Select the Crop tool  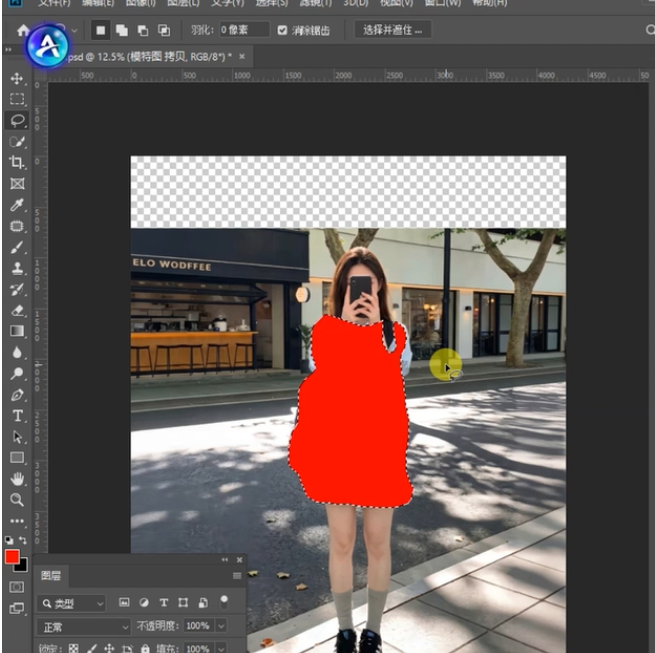coord(17,162)
